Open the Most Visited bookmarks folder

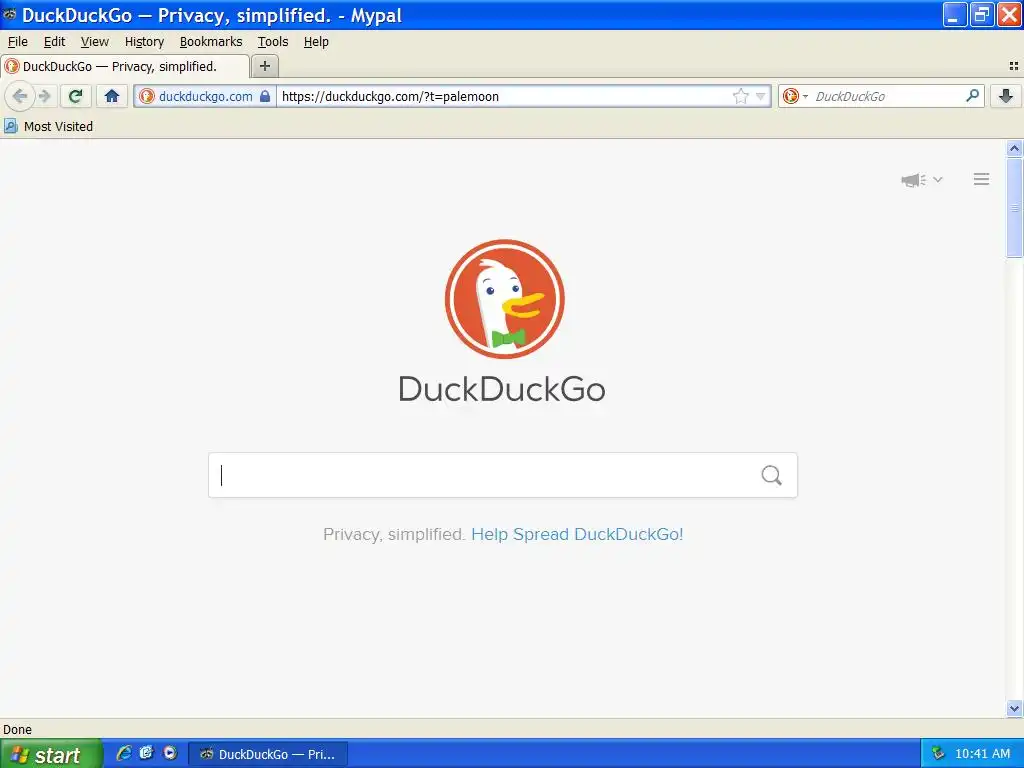pyautogui.click(x=49, y=126)
